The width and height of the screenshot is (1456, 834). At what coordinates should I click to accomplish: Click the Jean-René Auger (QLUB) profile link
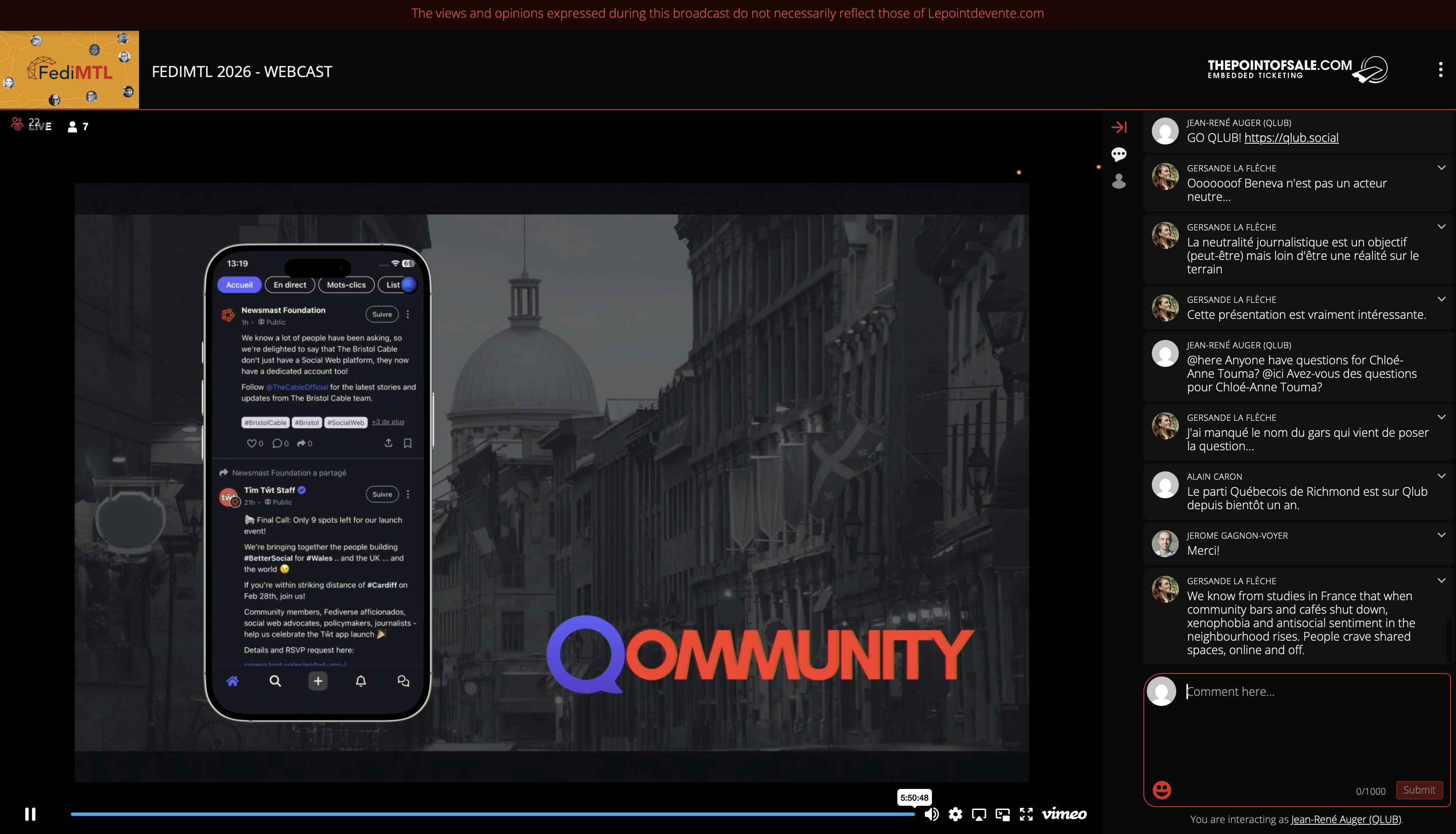pos(1346,820)
